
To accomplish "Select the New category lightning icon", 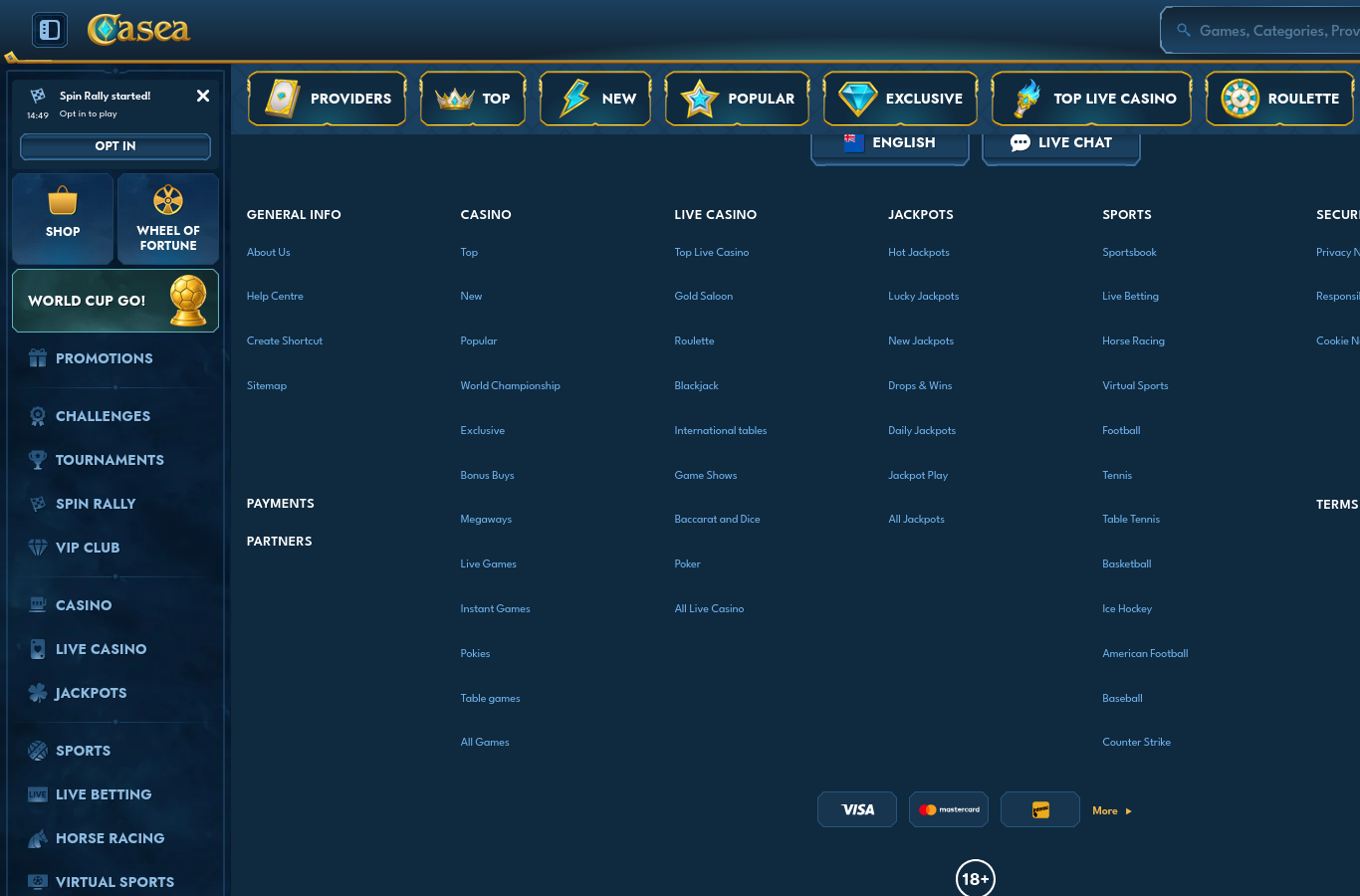I will [575, 99].
